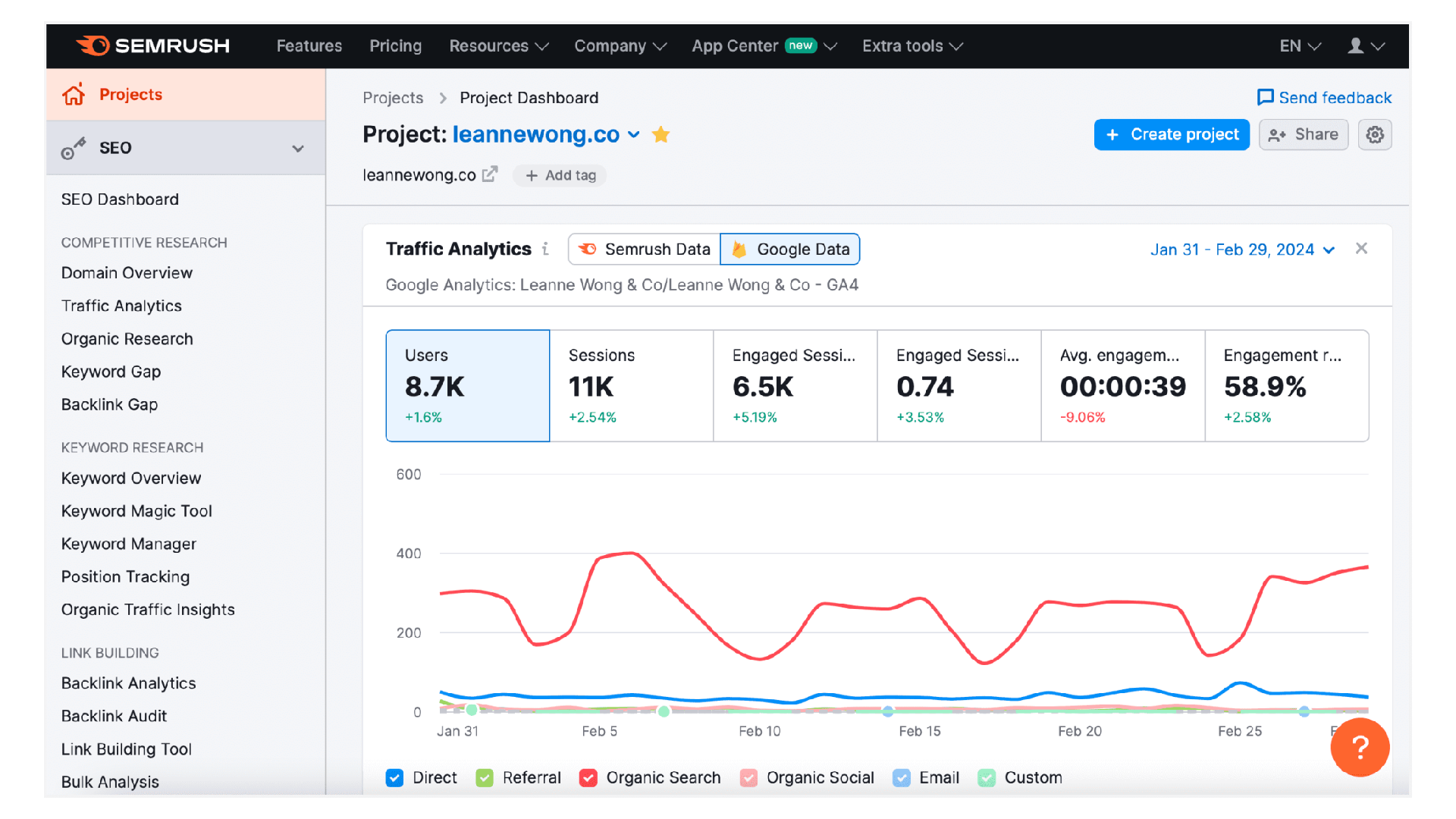Toggle the Direct traffic checkbox
This screenshot has height=819, width=1456.
pos(394,777)
